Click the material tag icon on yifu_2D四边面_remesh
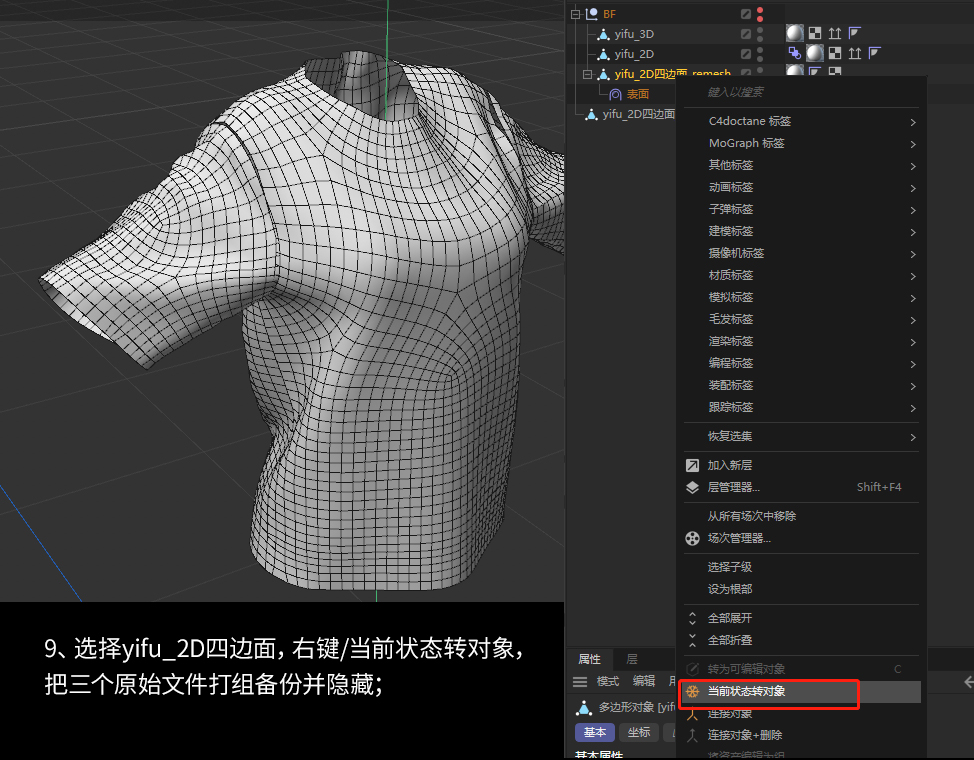Viewport: 974px width, 760px height. tap(793, 71)
